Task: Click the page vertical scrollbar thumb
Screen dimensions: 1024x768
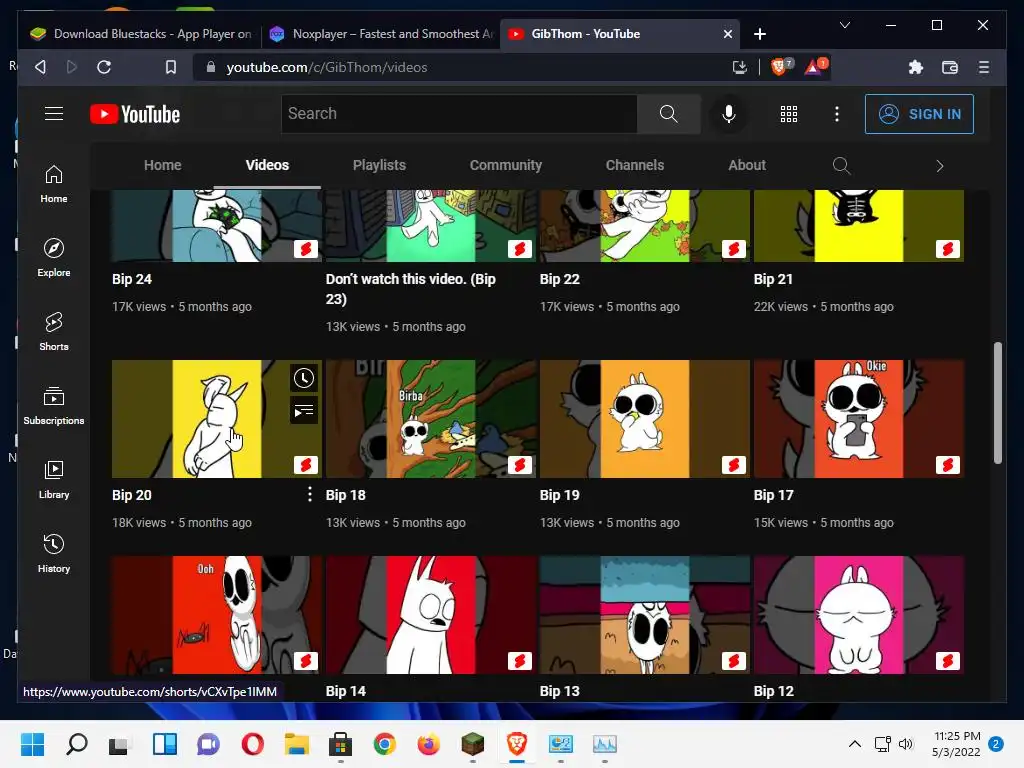Action: (997, 402)
